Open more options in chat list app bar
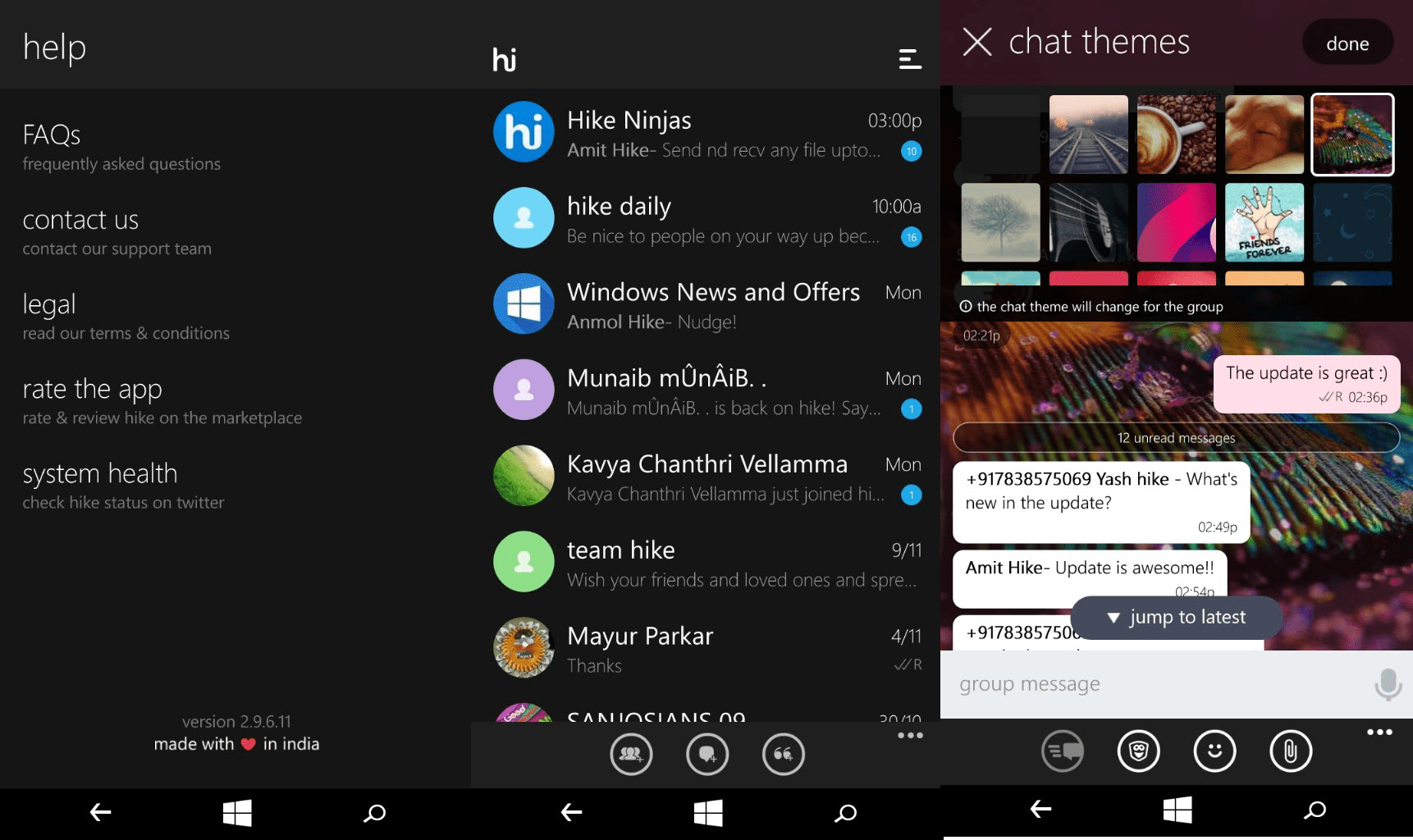 910,735
